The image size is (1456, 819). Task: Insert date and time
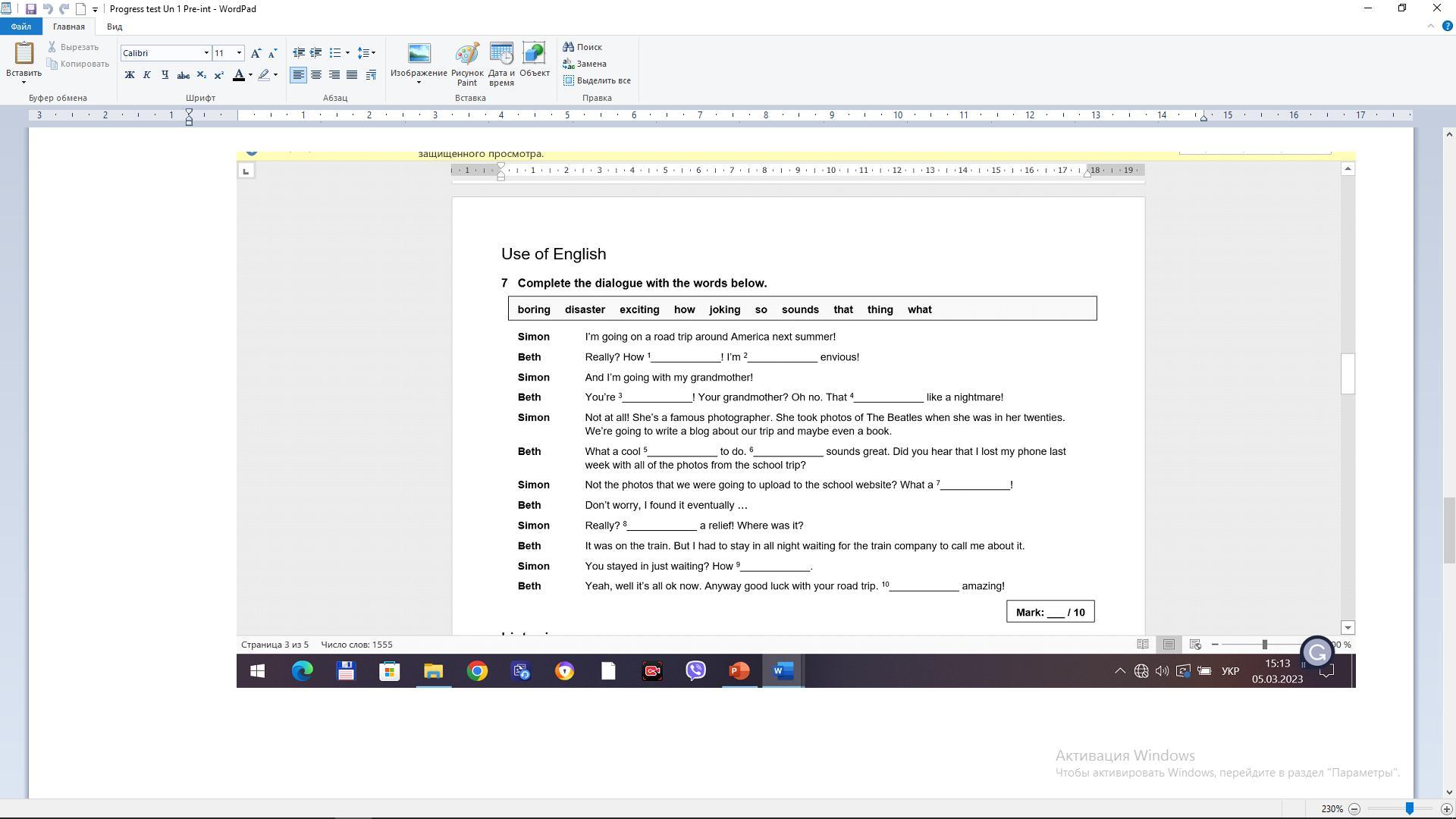click(x=501, y=64)
